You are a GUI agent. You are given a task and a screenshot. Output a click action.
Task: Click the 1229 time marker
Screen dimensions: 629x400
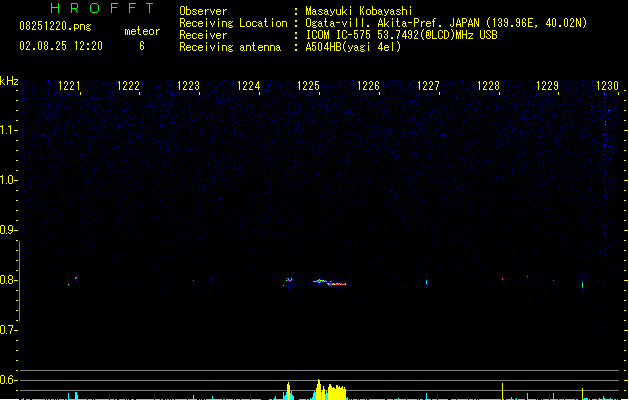[x=548, y=86]
